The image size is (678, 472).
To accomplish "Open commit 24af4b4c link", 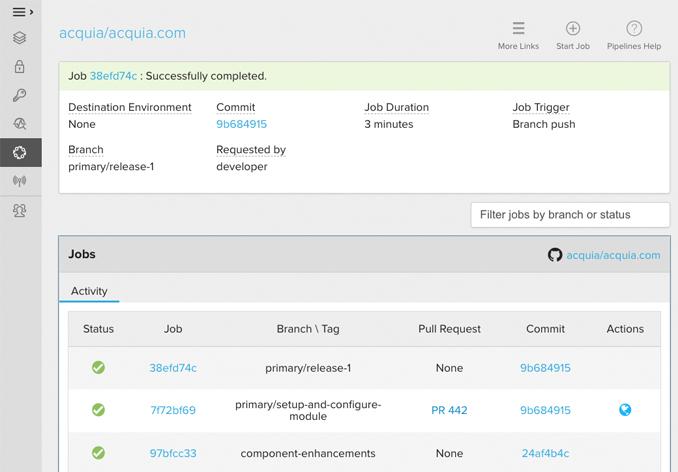I will [x=545, y=453].
